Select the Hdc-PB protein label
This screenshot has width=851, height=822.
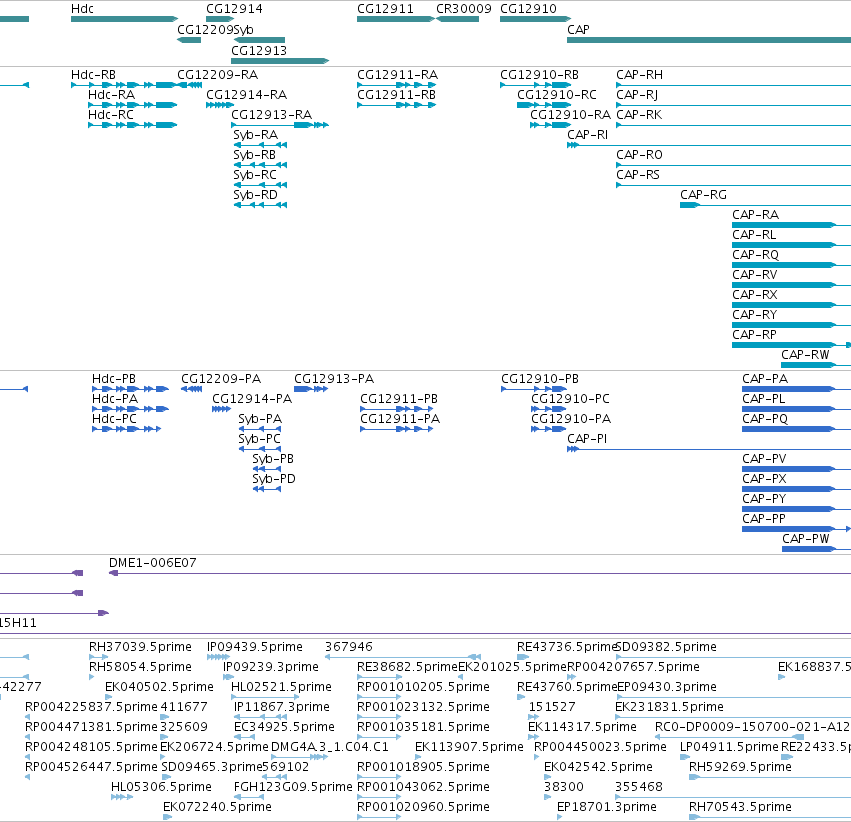coord(114,379)
